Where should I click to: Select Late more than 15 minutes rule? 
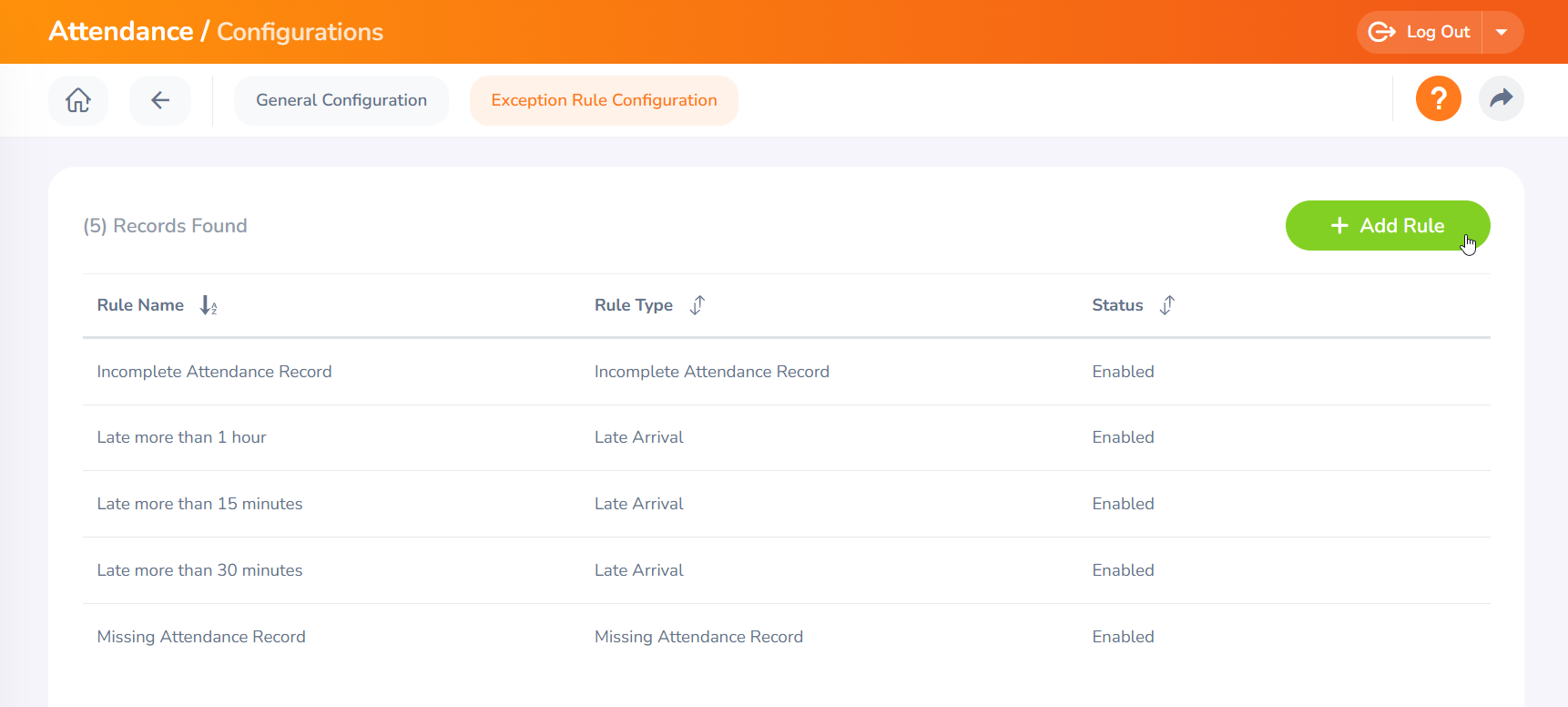pyautogui.click(x=199, y=504)
